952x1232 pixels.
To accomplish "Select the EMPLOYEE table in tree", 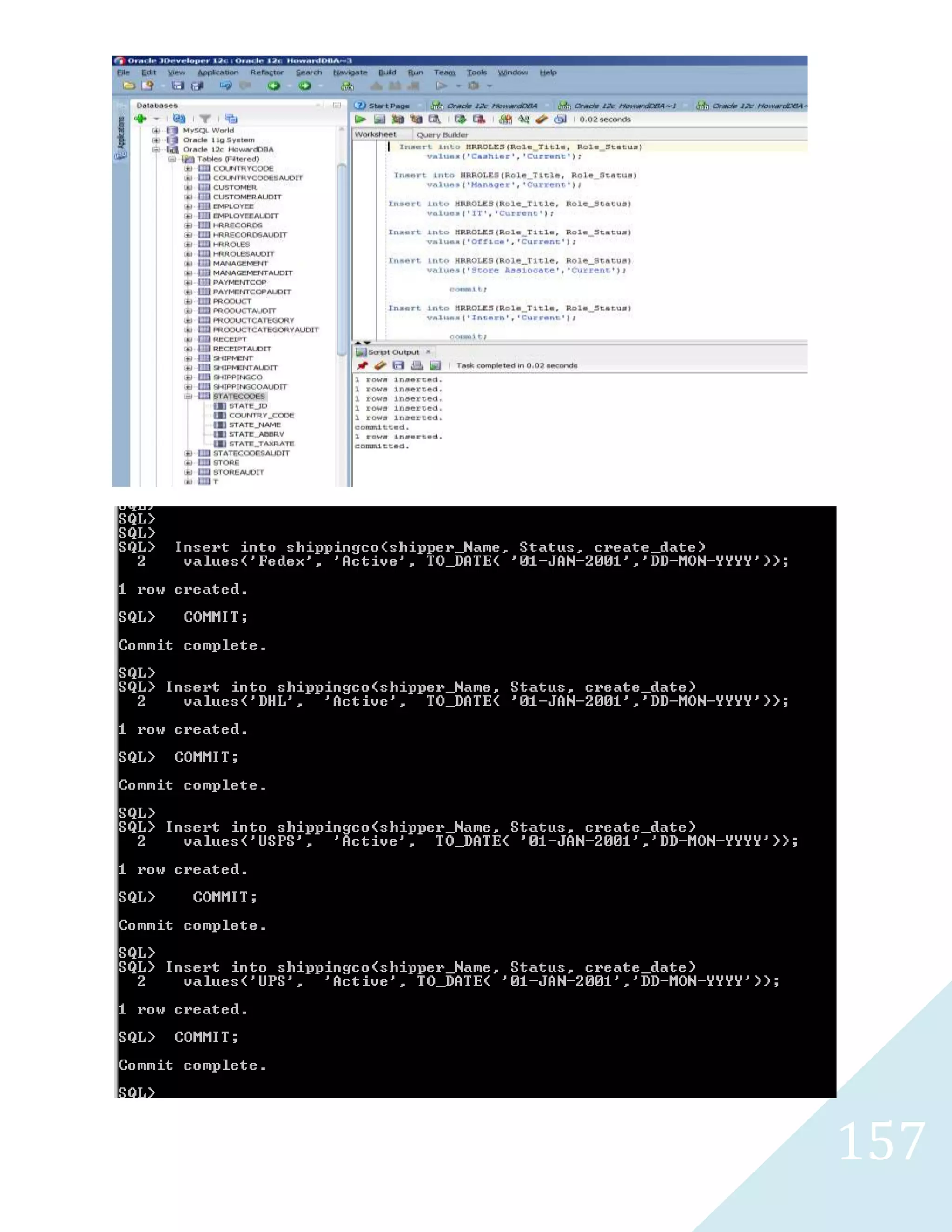I will click(233, 206).
